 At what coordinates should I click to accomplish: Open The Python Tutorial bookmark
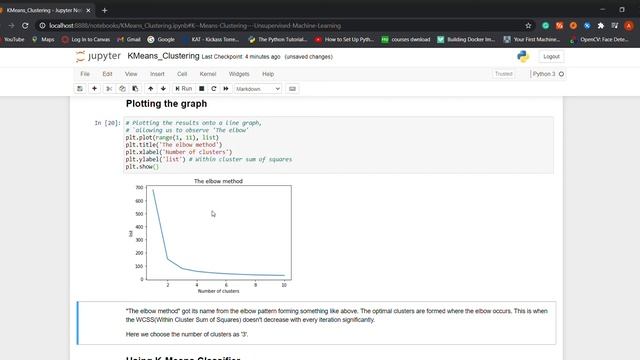(278, 40)
